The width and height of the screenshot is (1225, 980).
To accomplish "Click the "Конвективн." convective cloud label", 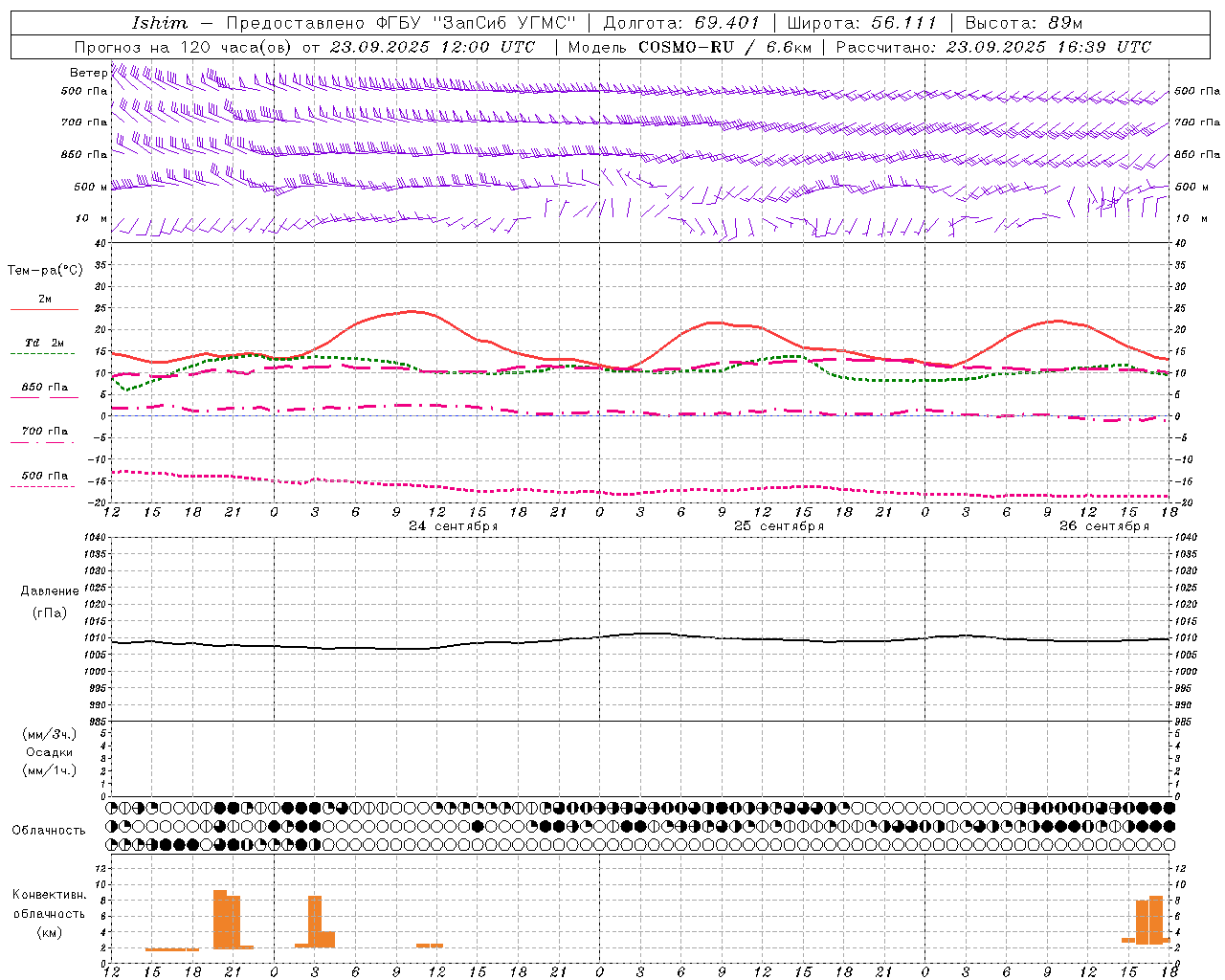I will (50, 895).
